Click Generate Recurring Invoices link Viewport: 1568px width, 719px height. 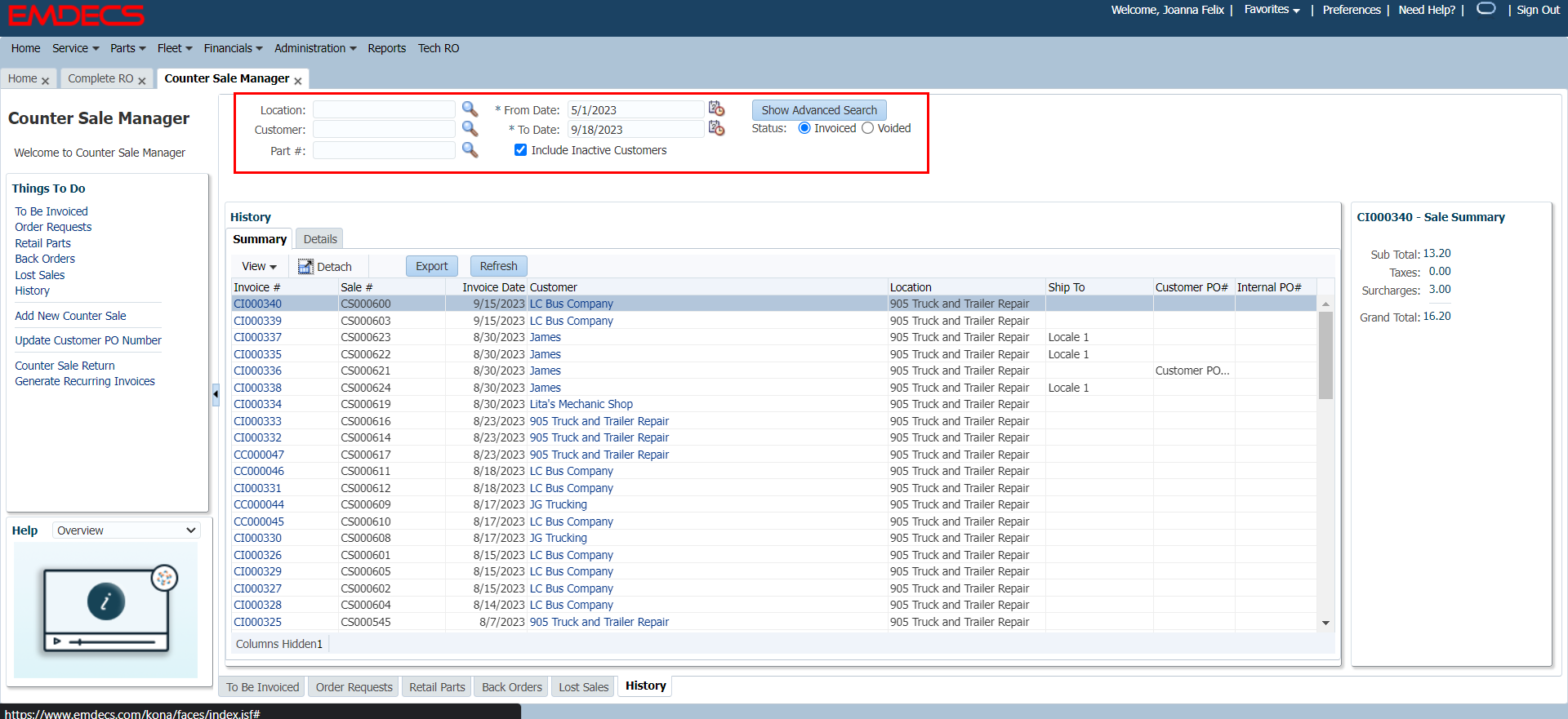coord(85,381)
